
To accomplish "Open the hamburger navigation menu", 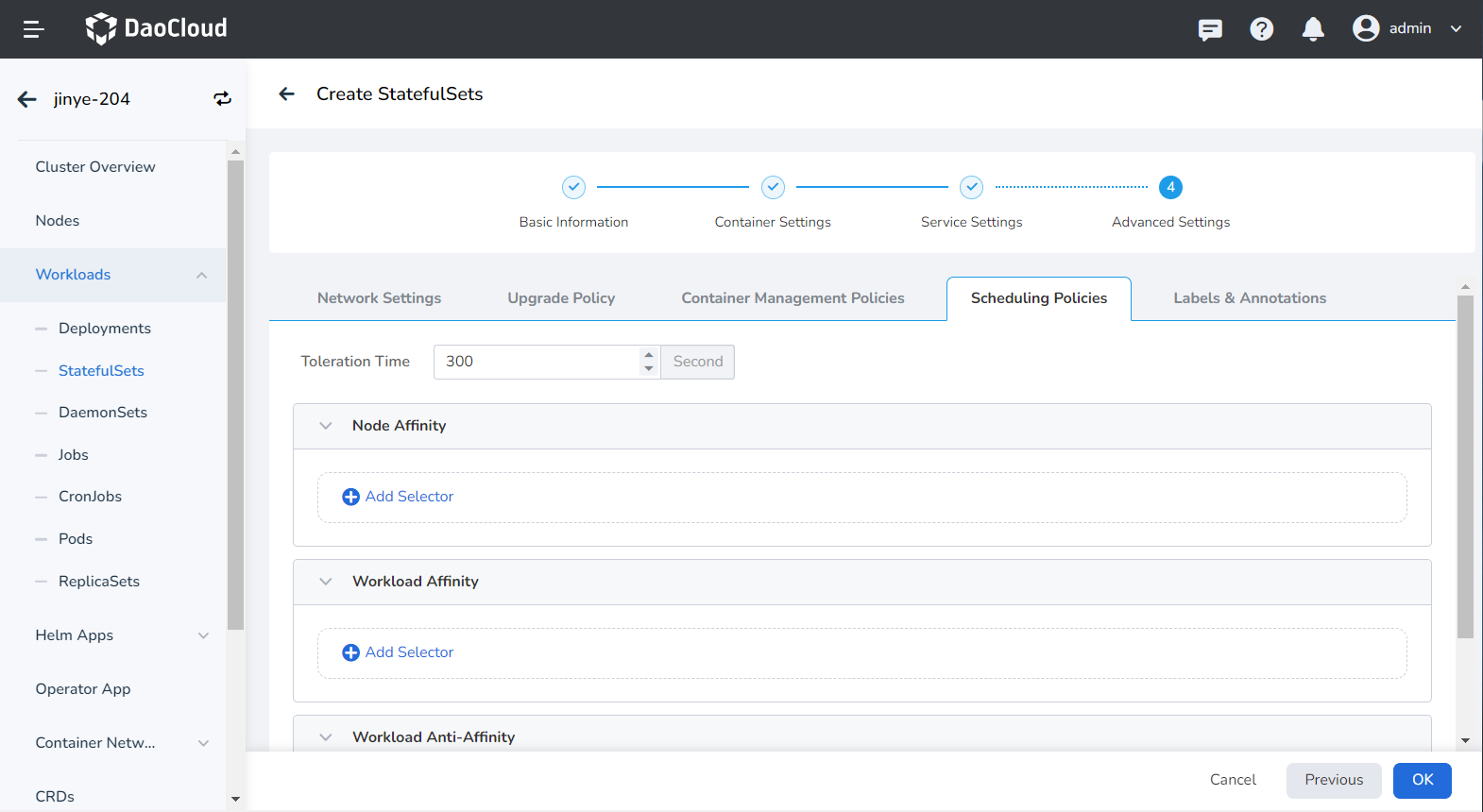I will [x=34, y=29].
